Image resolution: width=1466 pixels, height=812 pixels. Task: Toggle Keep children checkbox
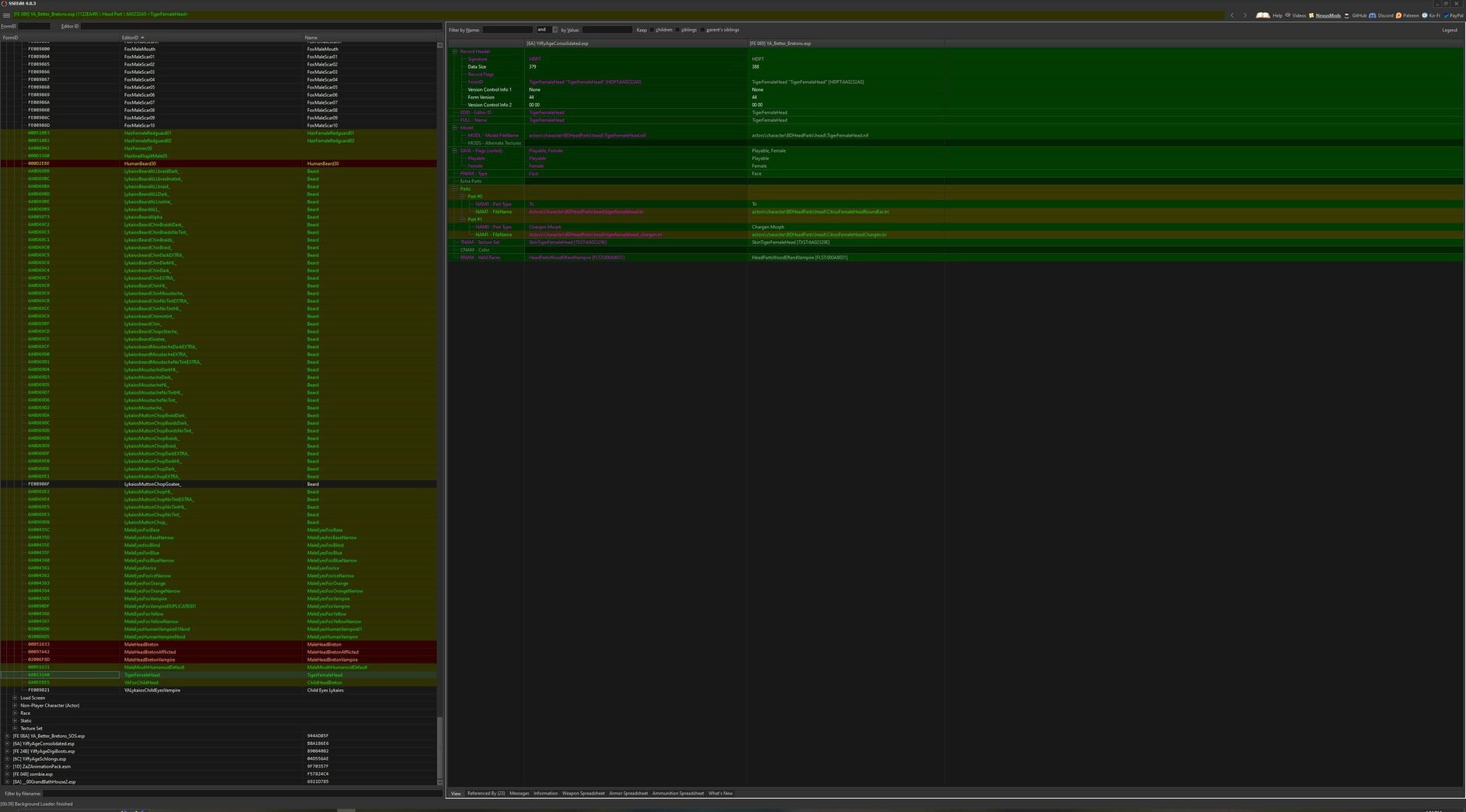coord(652,30)
